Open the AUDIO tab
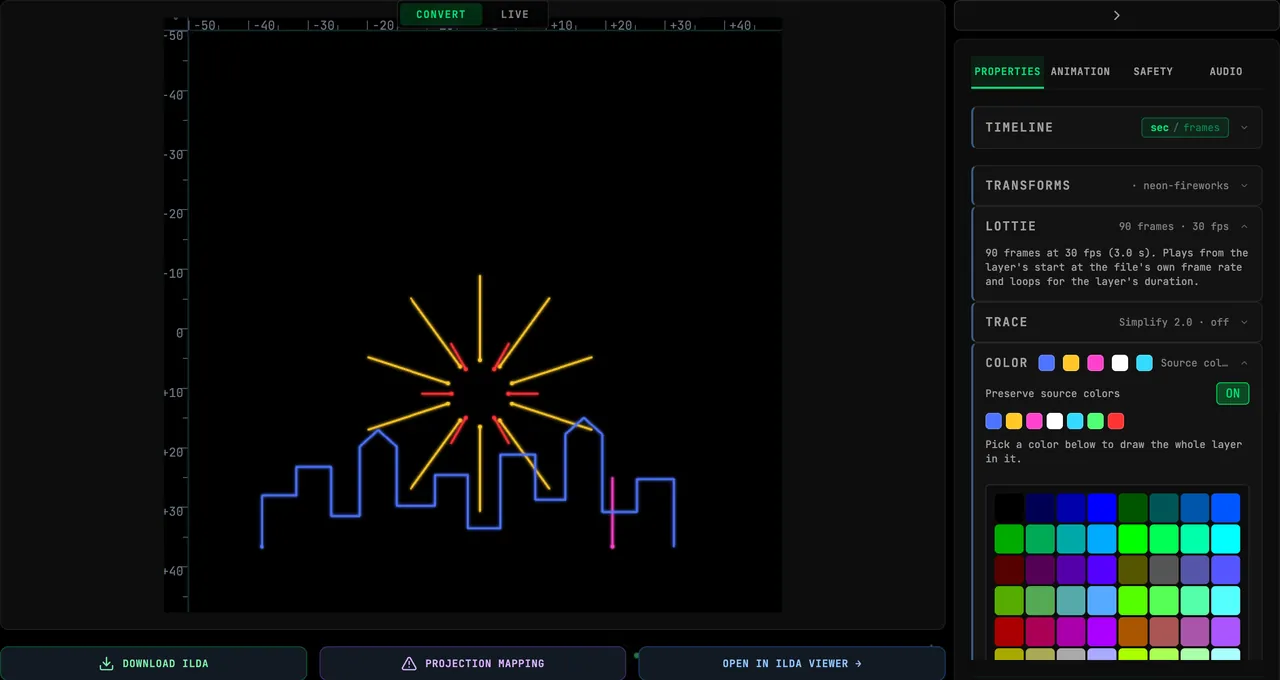Viewport: 1280px width, 680px height. click(x=1226, y=71)
